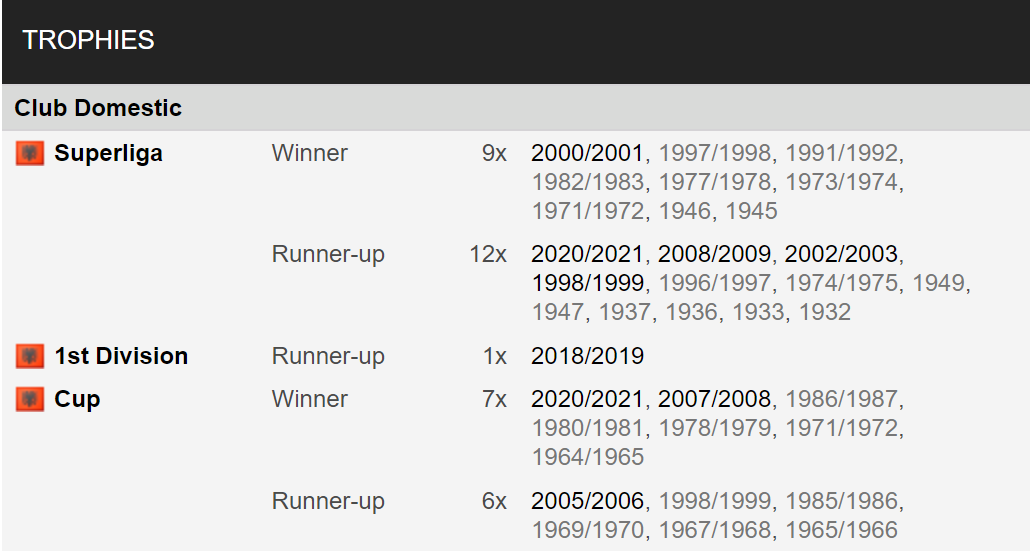Open the 2020/2021 Cup winner season
The width and height of the screenshot is (1030, 553).
587,399
